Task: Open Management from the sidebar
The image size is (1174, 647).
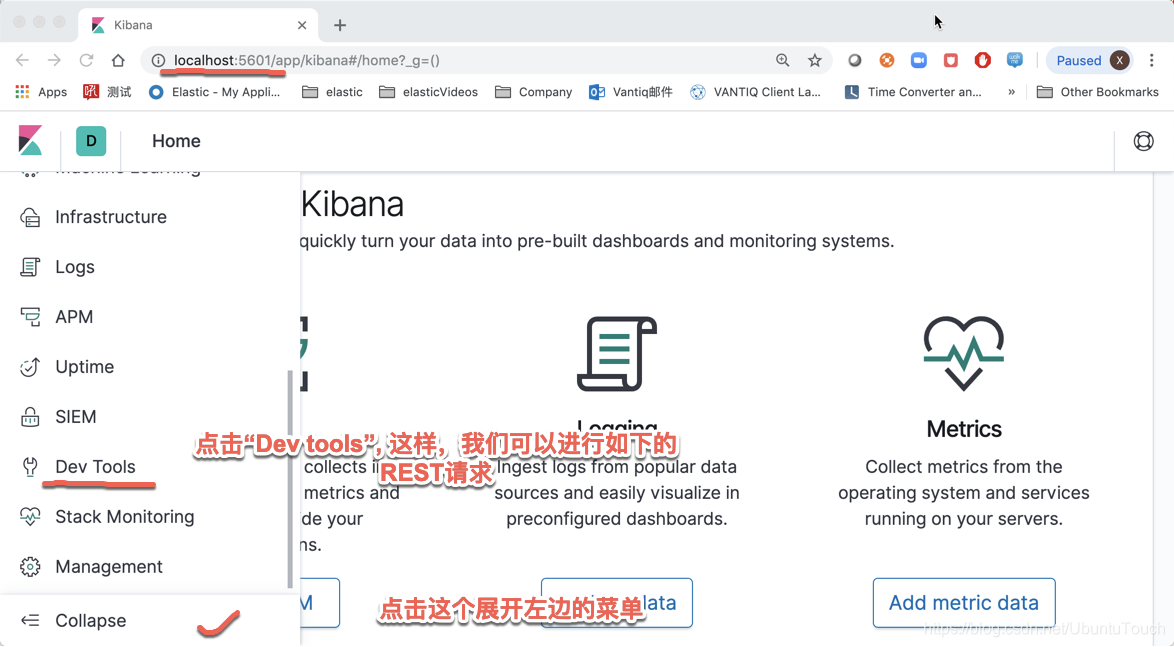Action: point(109,567)
